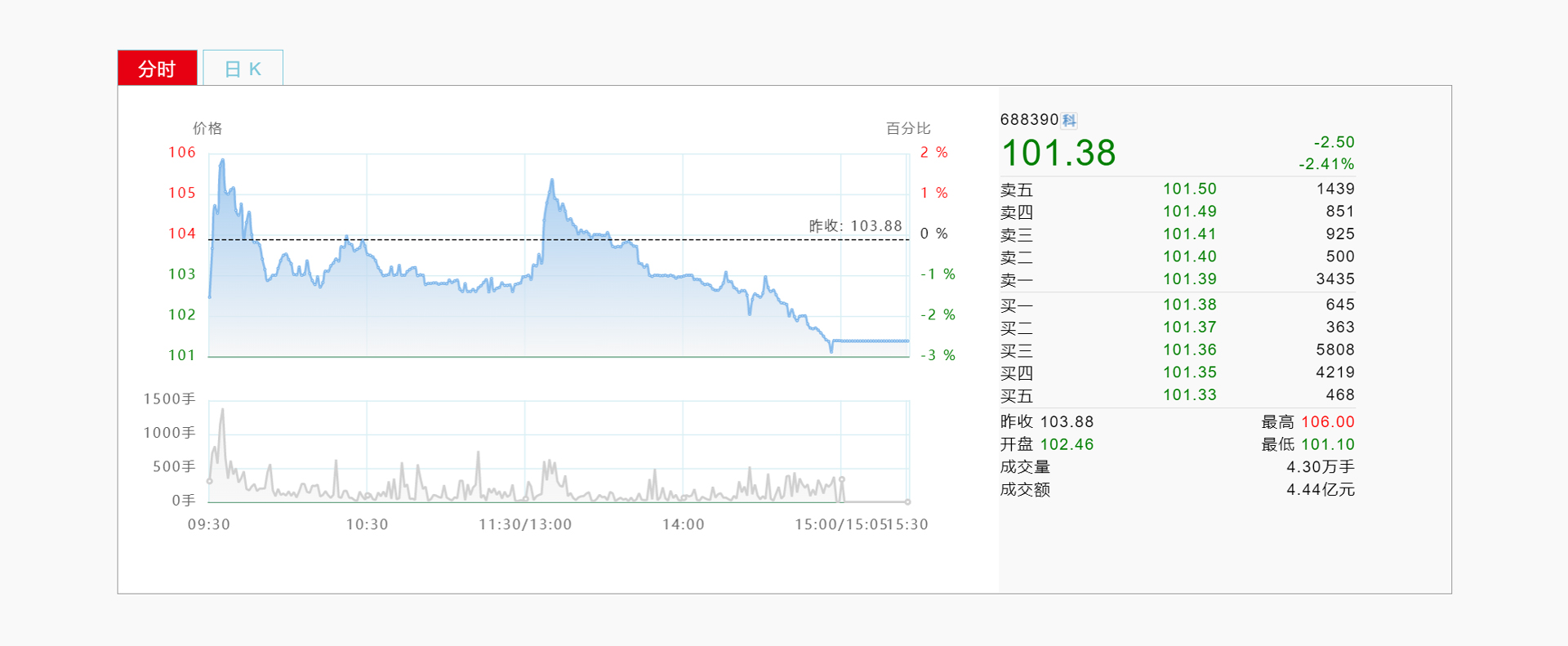The image size is (1568, 646).
Task: Click the 买一 row label
Action: coord(1017,306)
